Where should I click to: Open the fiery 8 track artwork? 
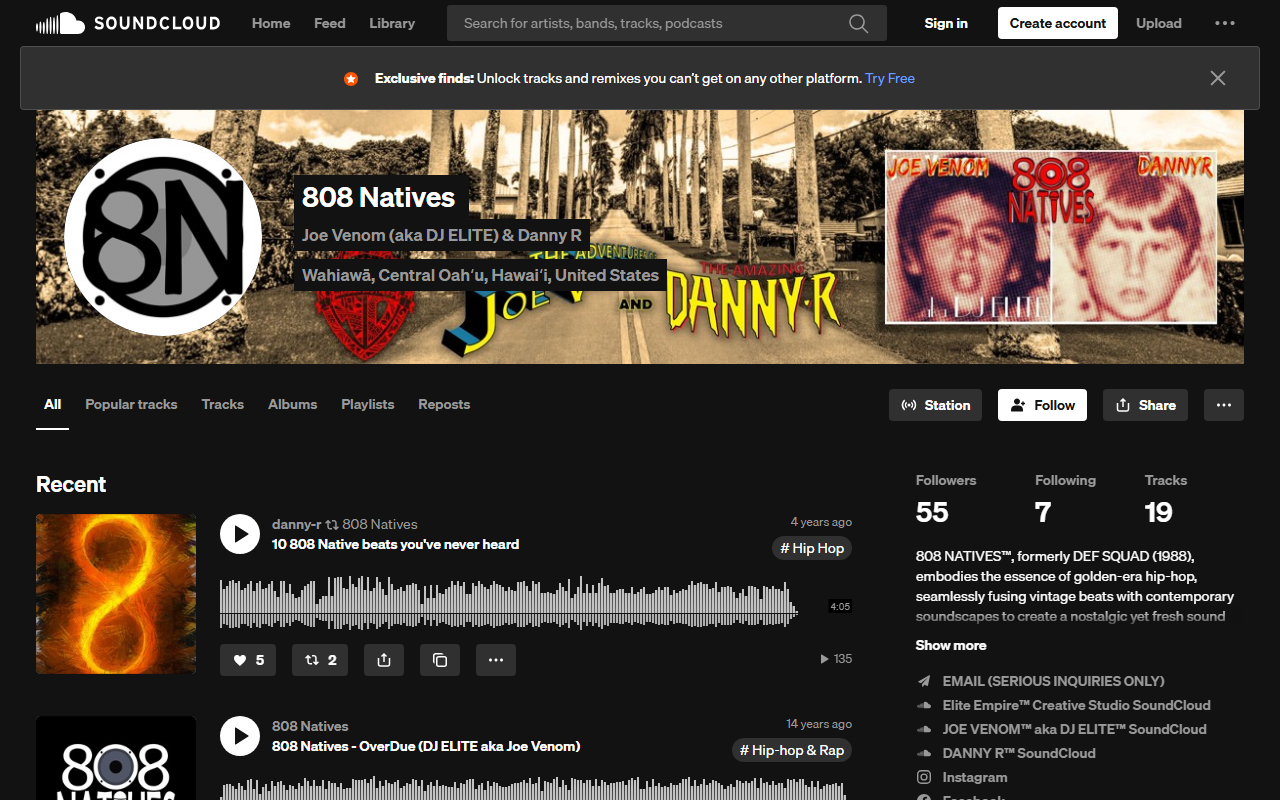tap(116, 594)
